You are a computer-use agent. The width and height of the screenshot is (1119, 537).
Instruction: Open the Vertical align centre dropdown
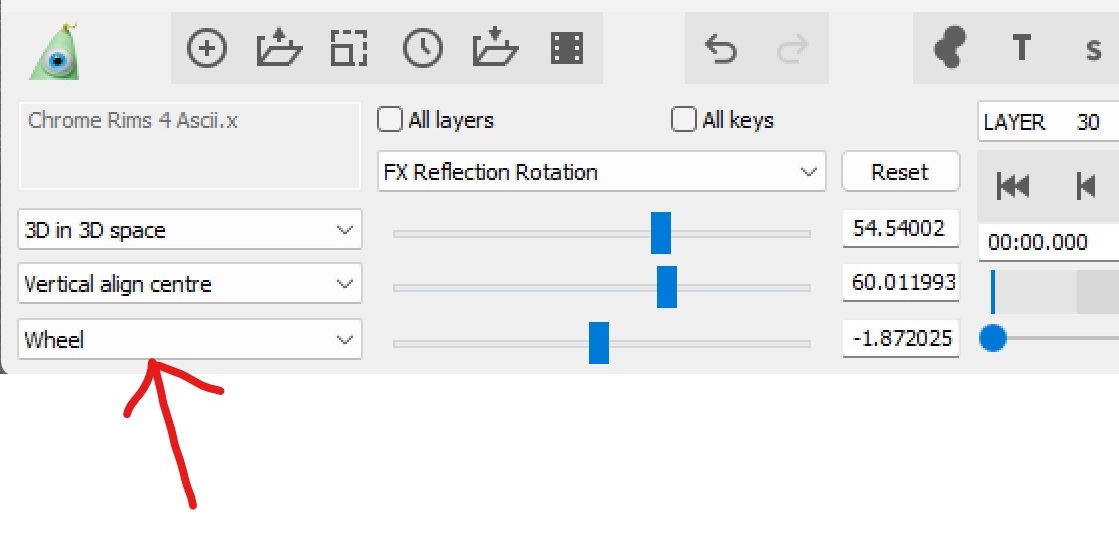(190, 284)
